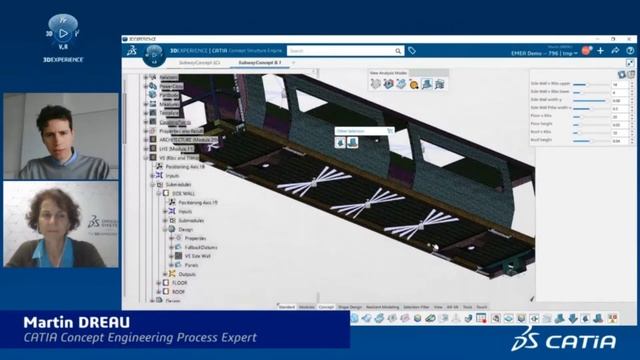Select the Panels item in the tree

click(191, 265)
